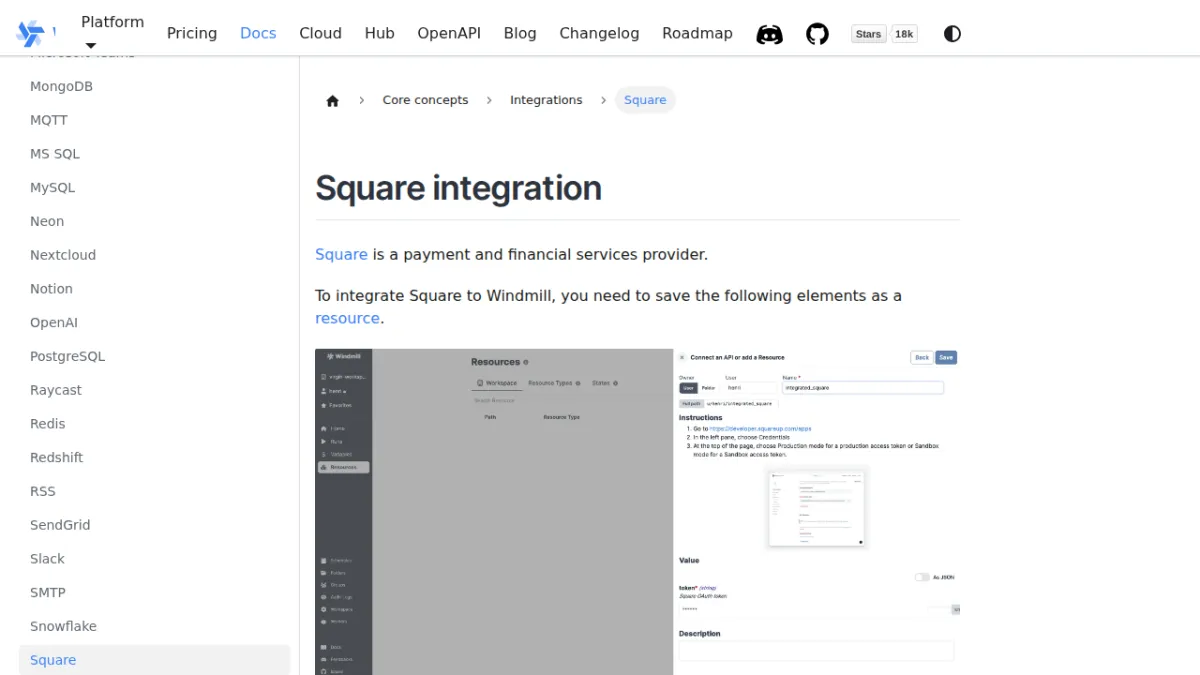Click the Square integration heading
The image size is (1200, 675).
pyautogui.click(x=458, y=188)
